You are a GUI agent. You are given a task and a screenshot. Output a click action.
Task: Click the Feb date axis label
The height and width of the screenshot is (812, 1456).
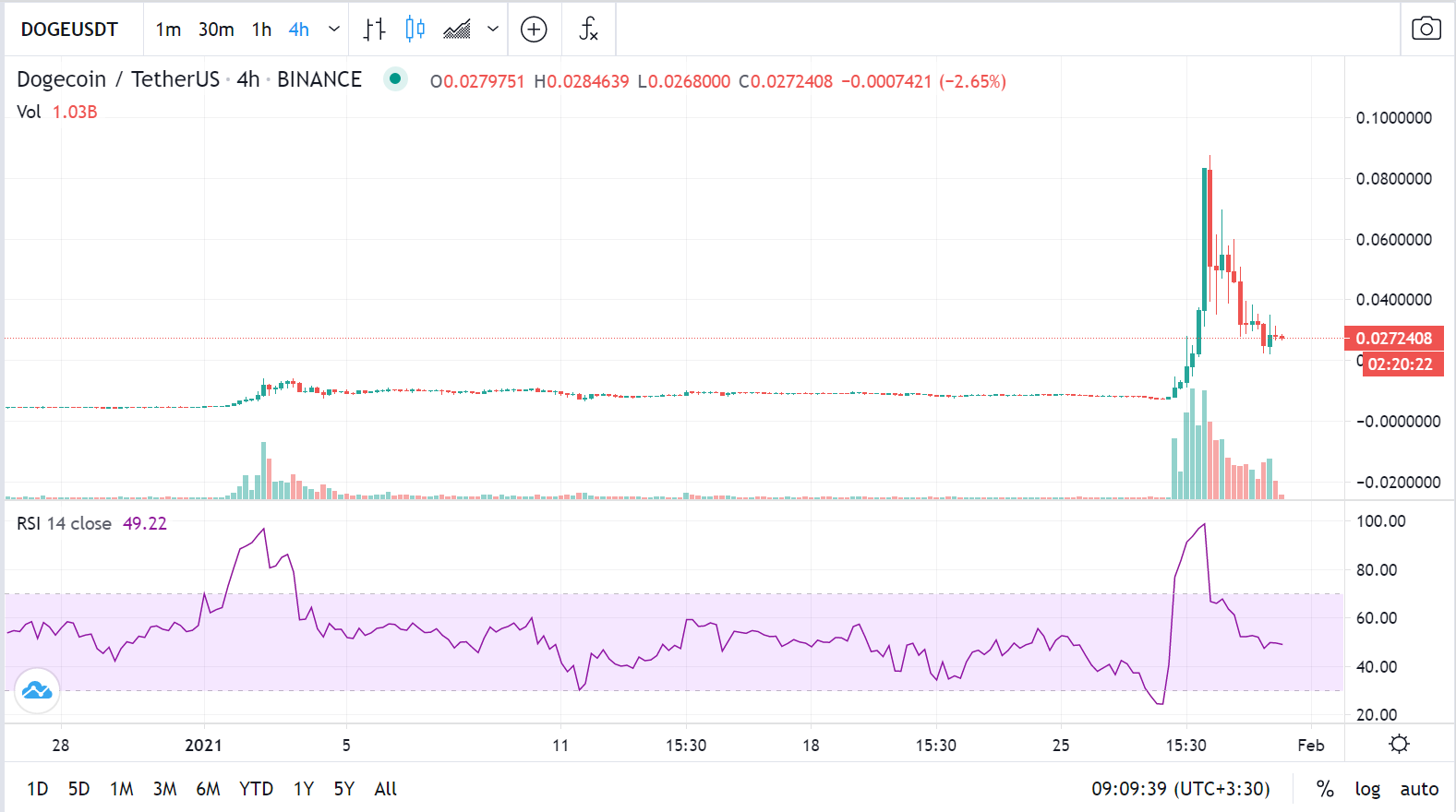click(1311, 745)
